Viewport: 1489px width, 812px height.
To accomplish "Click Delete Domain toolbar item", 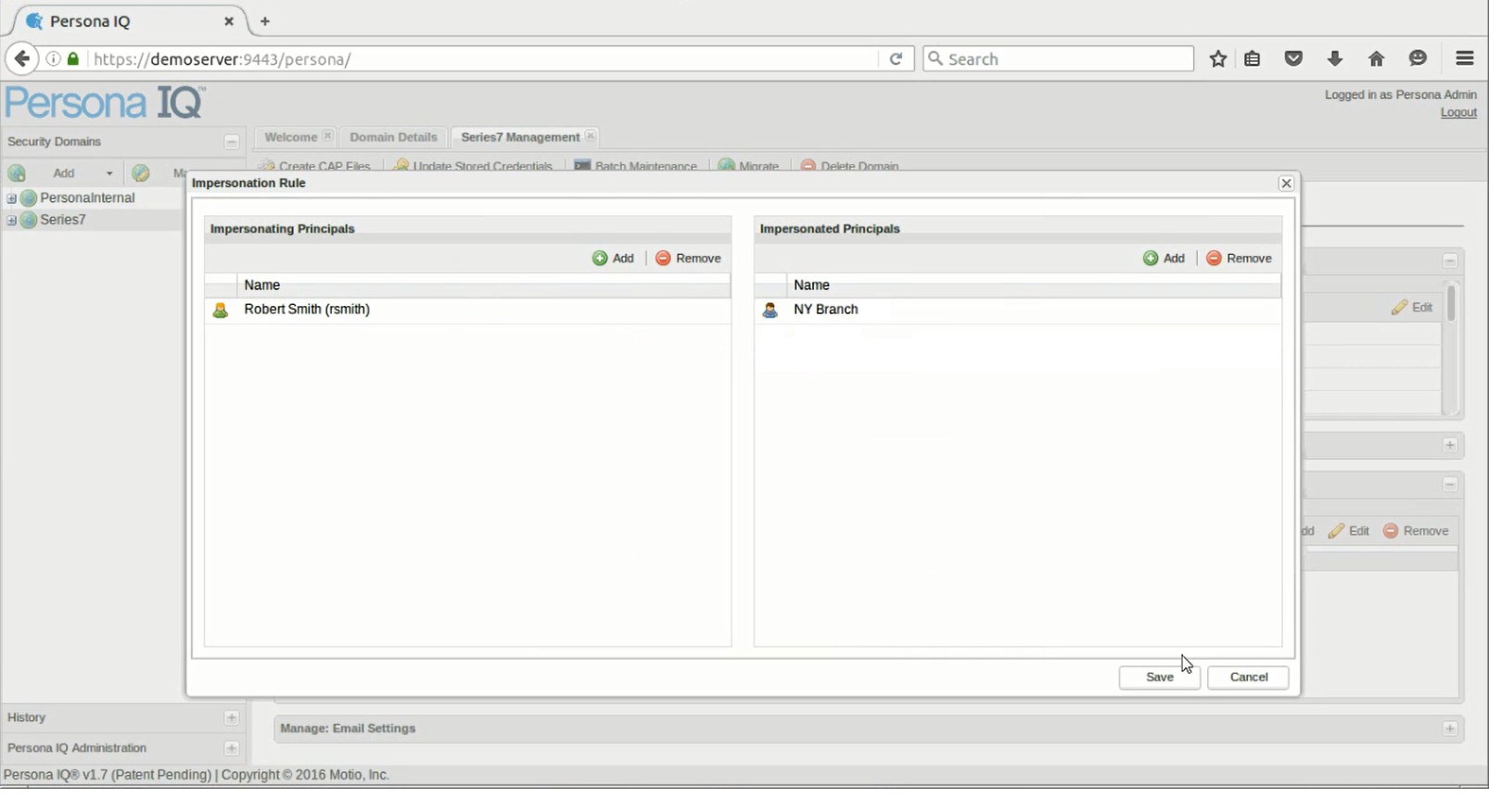I will [849, 166].
